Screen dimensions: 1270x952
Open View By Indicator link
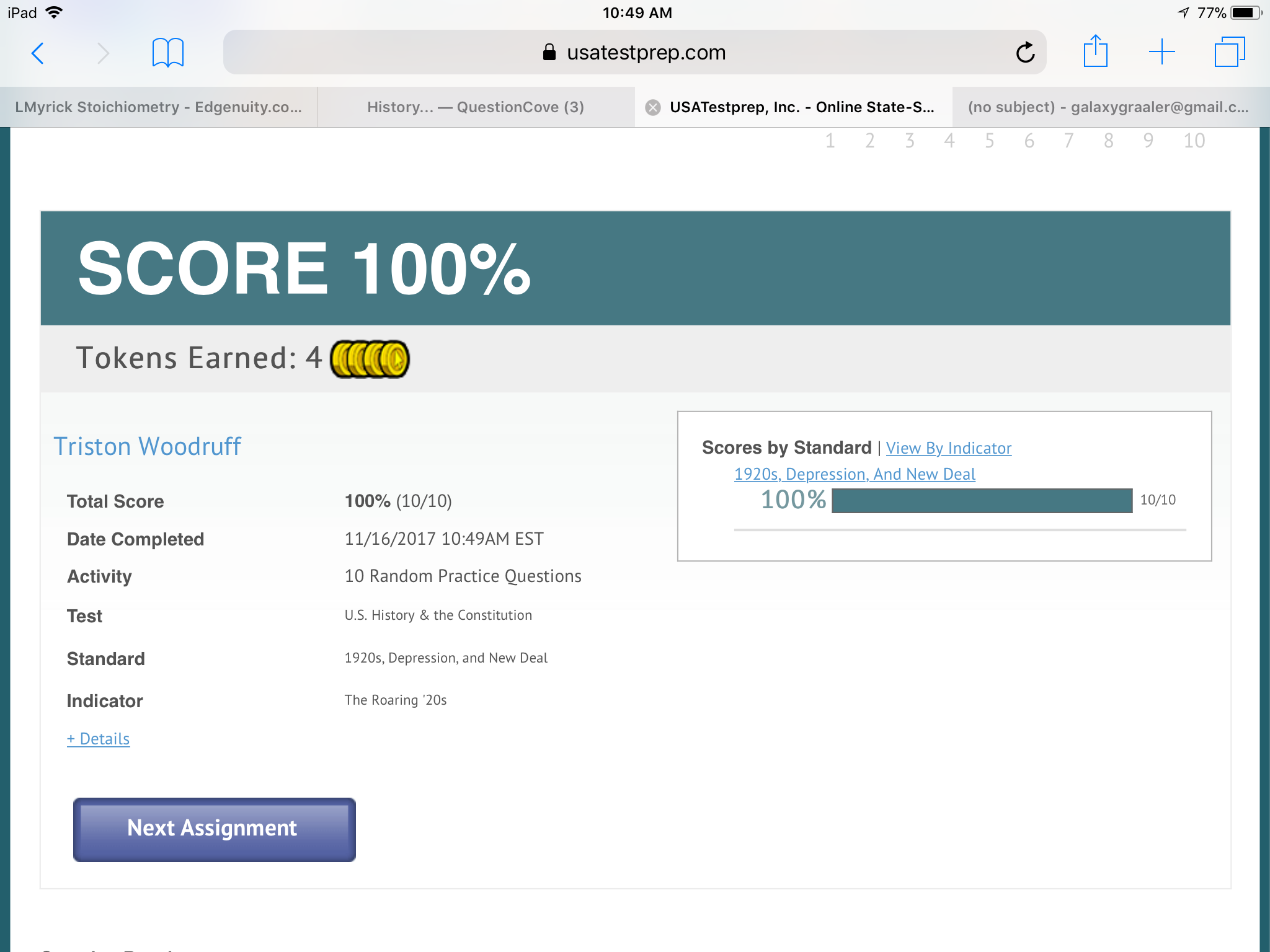949,448
